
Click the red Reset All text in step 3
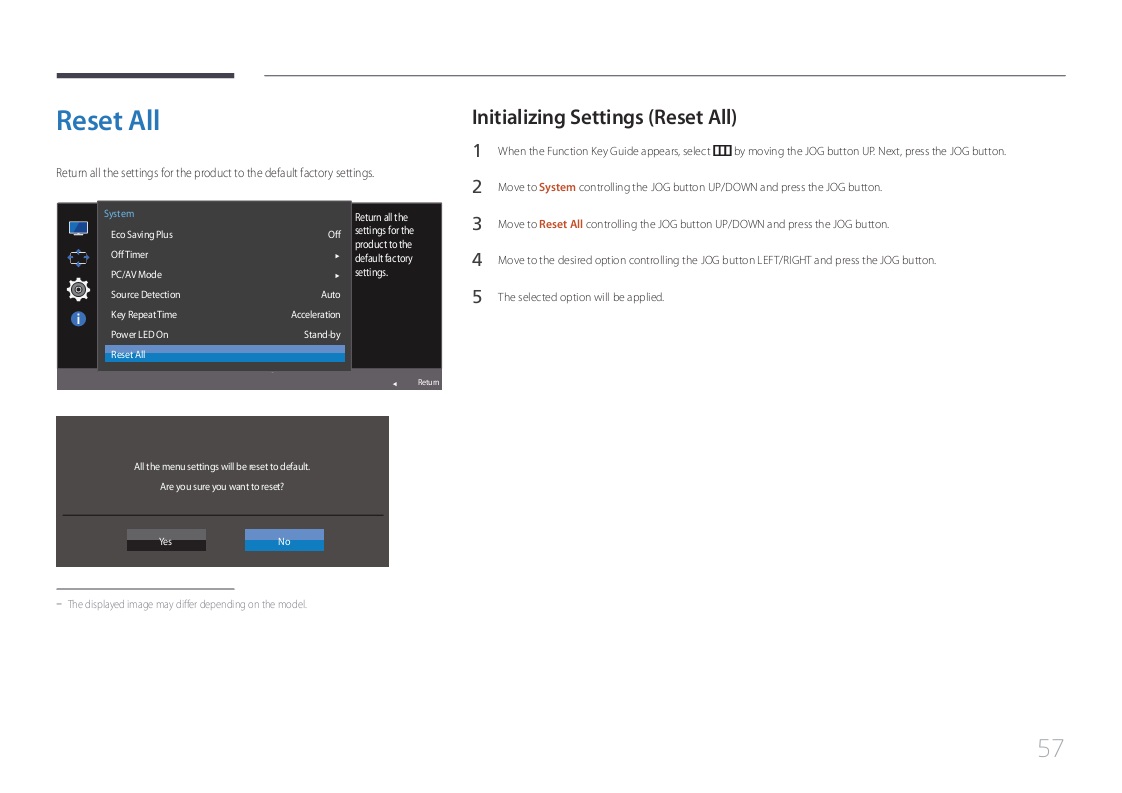[560, 225]
